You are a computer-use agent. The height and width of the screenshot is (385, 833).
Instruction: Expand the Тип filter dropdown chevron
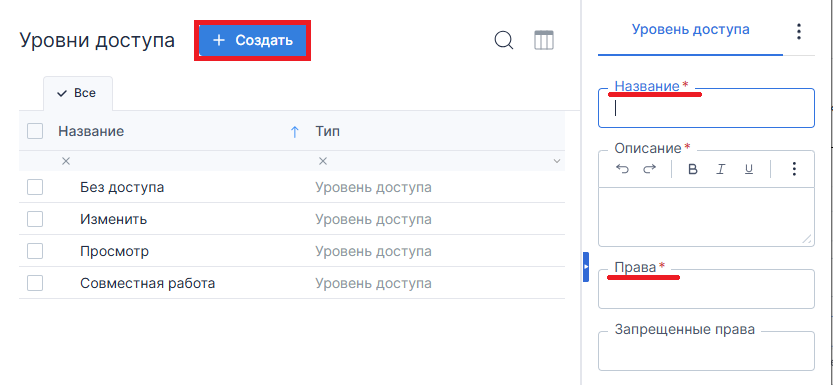pos(557,161)
